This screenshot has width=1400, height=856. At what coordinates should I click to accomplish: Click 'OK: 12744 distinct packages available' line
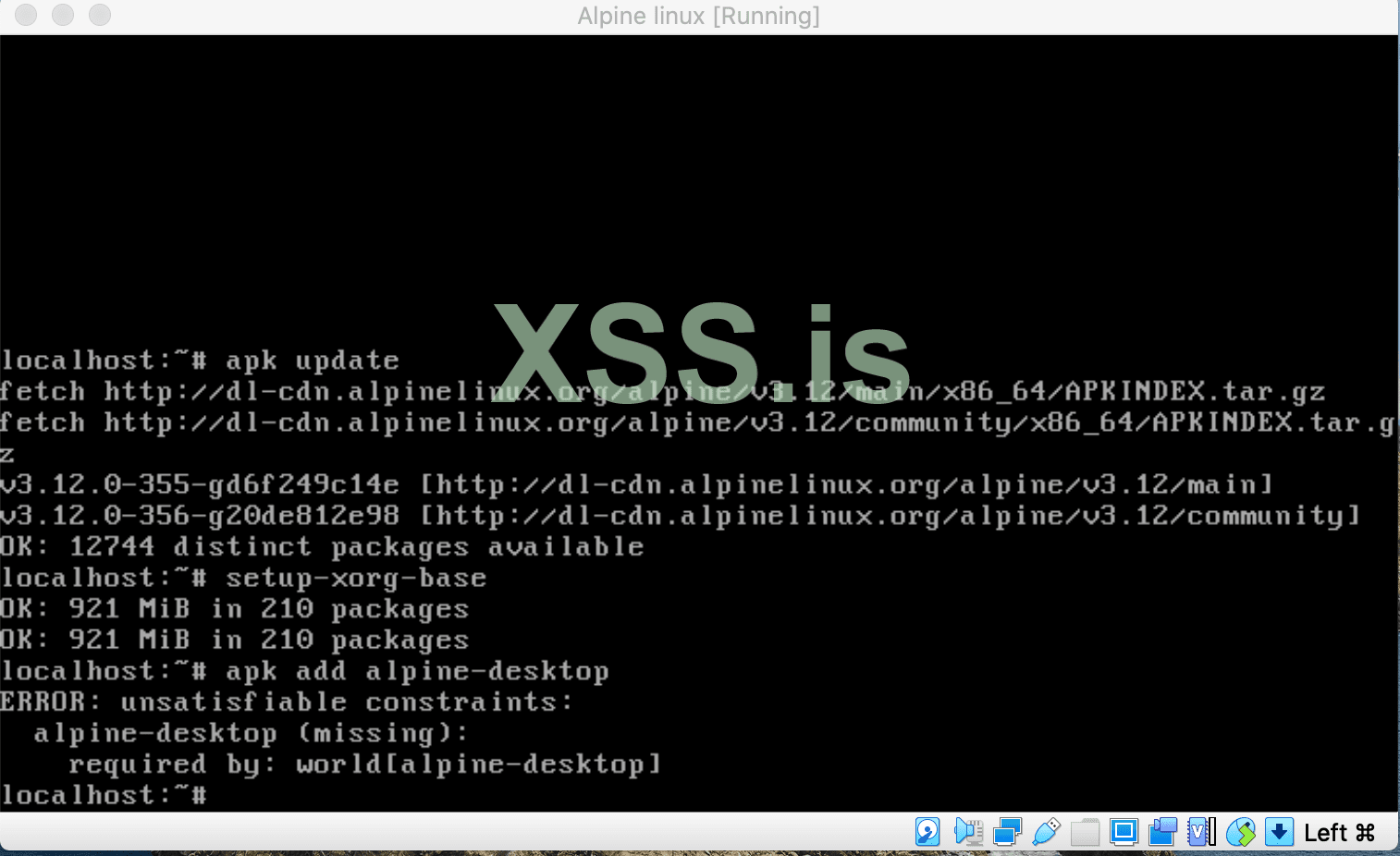[x=322, y=547]
